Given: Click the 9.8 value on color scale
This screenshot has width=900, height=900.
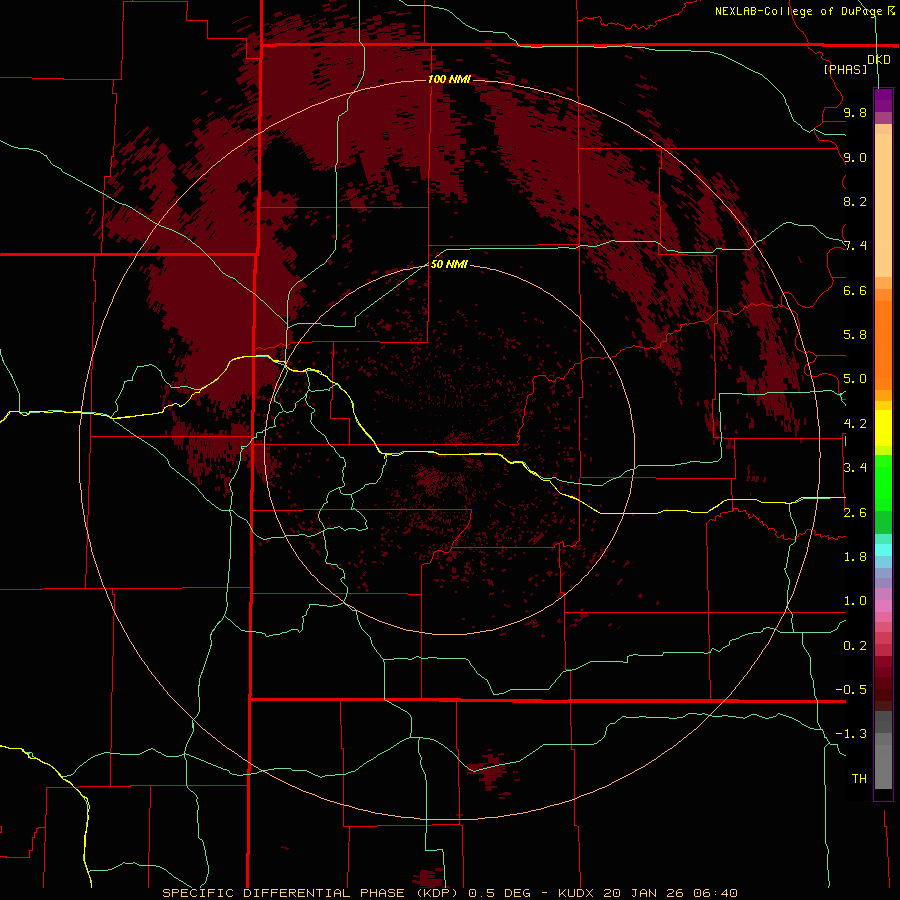Looking at the screenshot, I should coord(855,112).
